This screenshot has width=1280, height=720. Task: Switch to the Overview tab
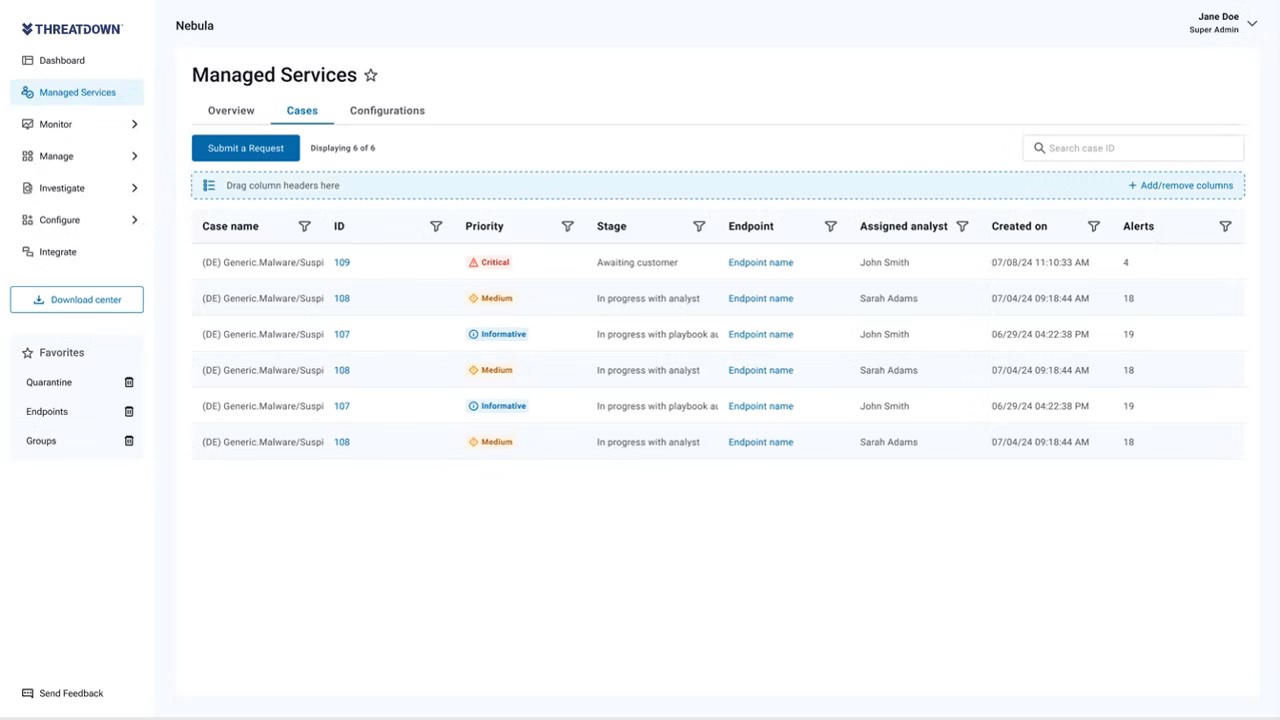pos(231,111)
